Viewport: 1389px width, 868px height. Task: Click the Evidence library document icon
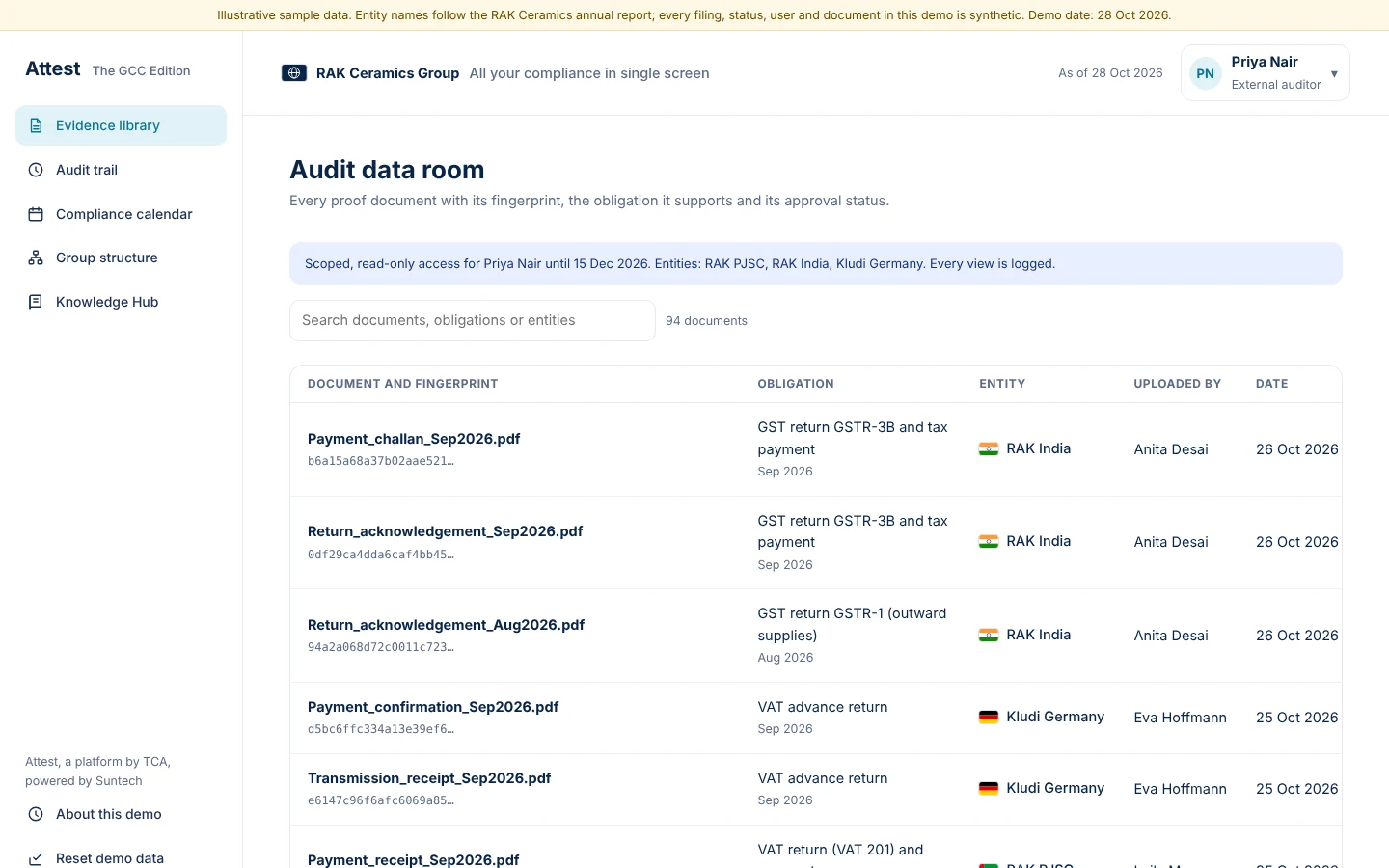coord(36,125)
